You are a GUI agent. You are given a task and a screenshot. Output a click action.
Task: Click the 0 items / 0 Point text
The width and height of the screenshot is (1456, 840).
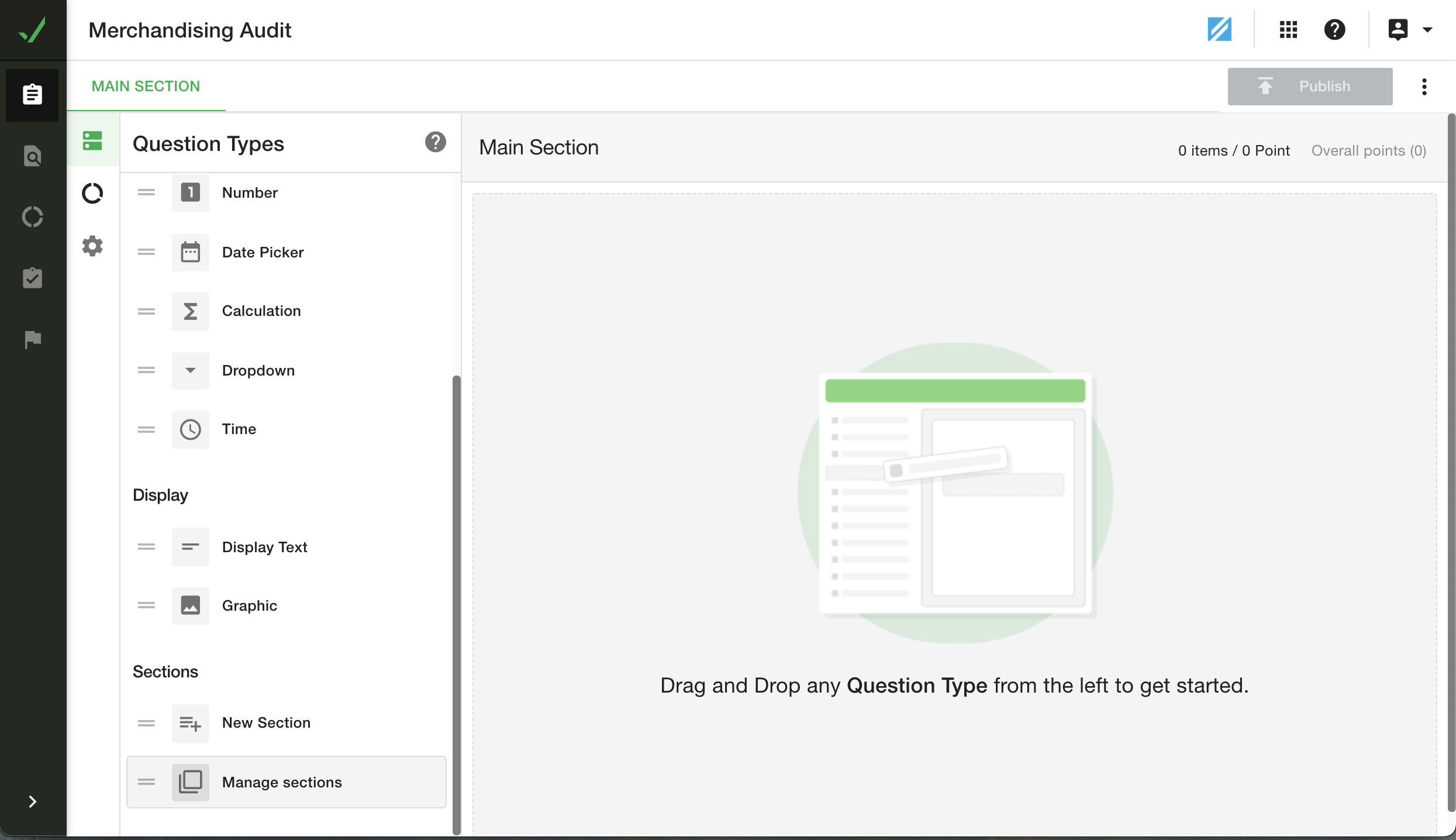pos(1234,150)
